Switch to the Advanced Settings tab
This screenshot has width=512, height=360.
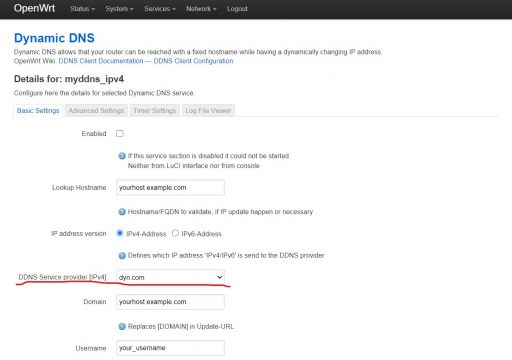point(96,111)
